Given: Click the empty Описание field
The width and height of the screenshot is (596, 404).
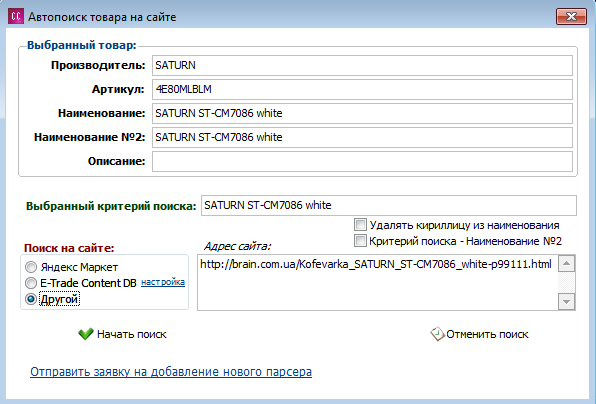Looking at the screenshot, I should click(x=362, y=161).
